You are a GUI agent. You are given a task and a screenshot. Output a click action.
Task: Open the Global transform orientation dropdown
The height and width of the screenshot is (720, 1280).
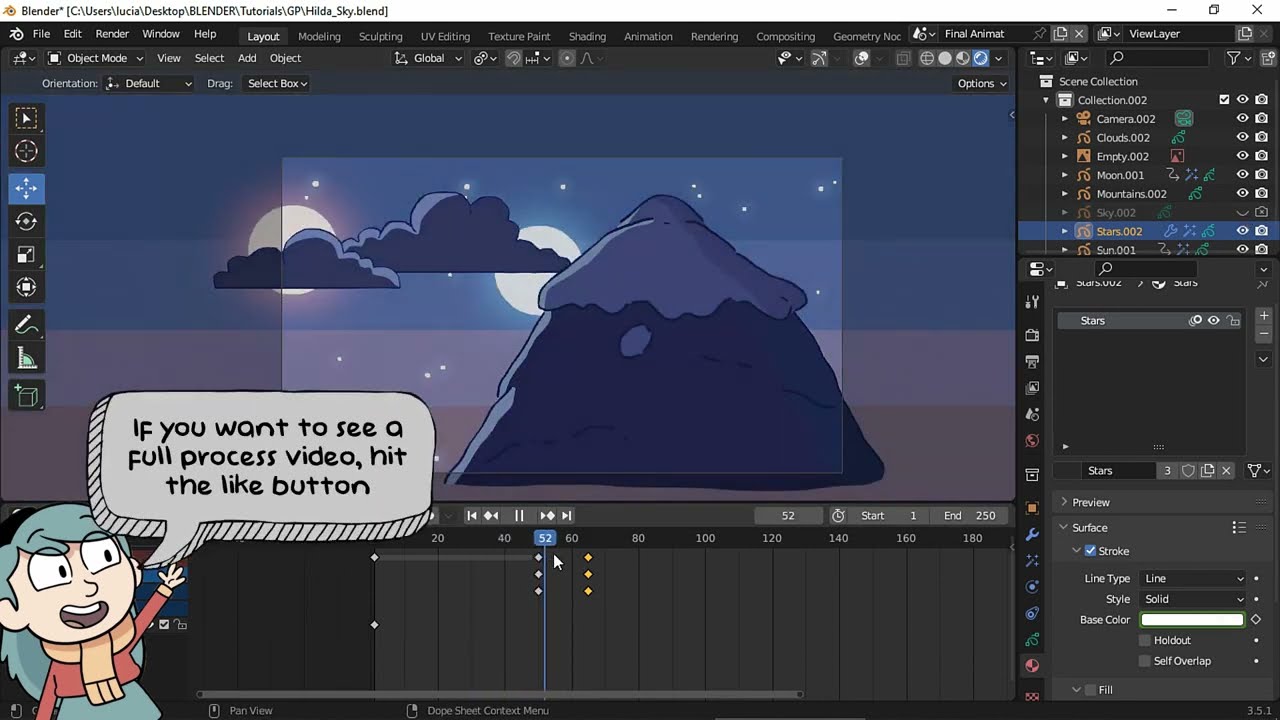[430, 58]
